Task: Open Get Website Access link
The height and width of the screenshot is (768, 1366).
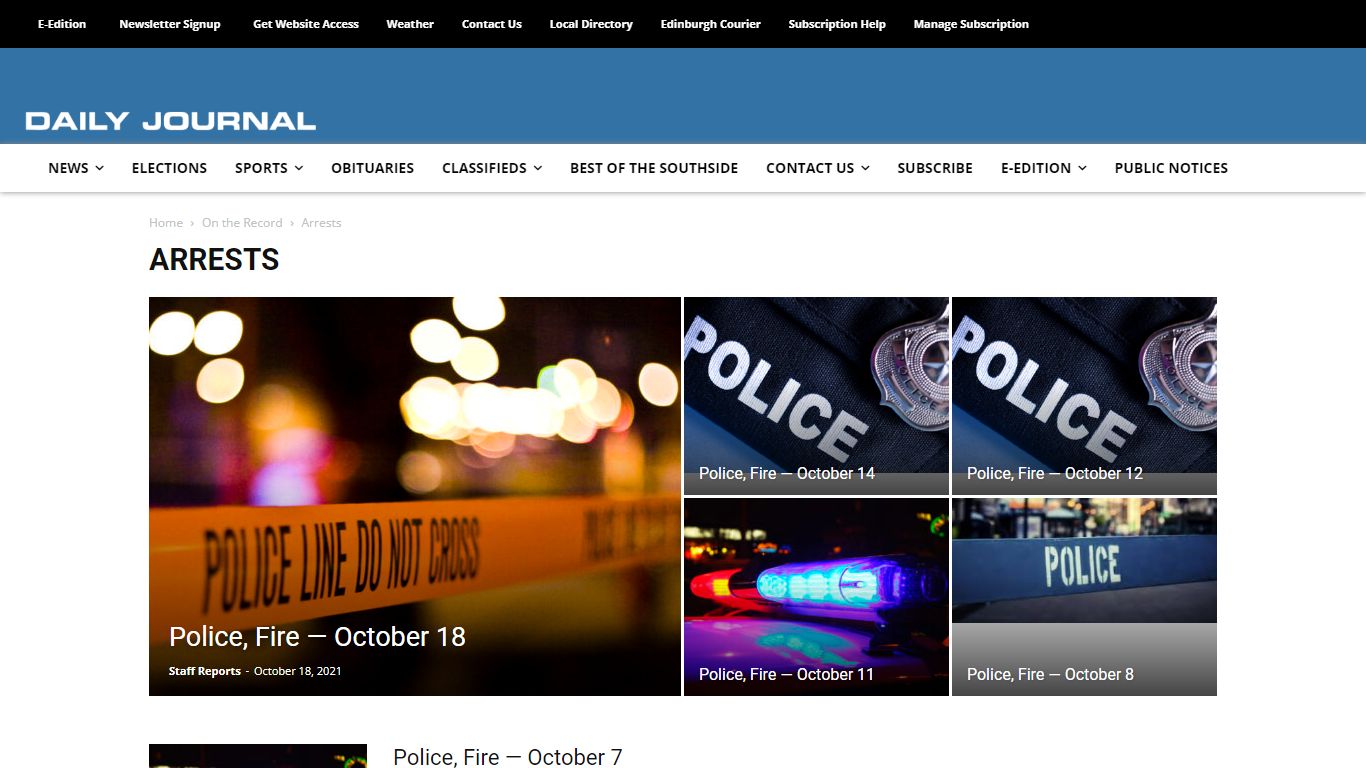Action: pyautogui.click(x=306, y=24)
